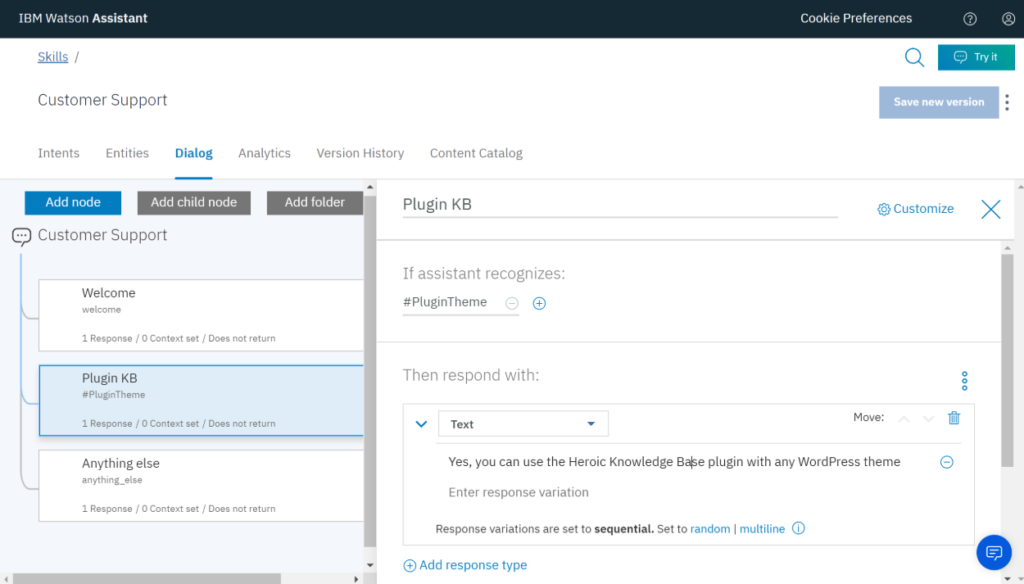Viewport: 1024px width, 584px height.
Task: Set response variations to random
Action: (710, 529)
